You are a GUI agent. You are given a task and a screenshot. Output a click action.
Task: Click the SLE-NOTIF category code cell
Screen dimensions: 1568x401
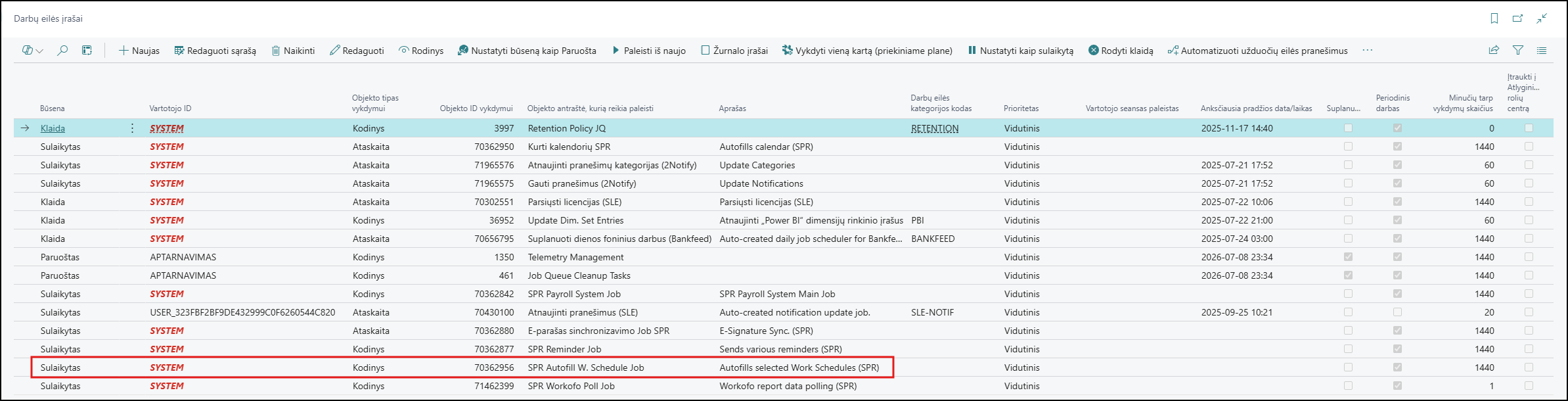click(x=933, y=312)
